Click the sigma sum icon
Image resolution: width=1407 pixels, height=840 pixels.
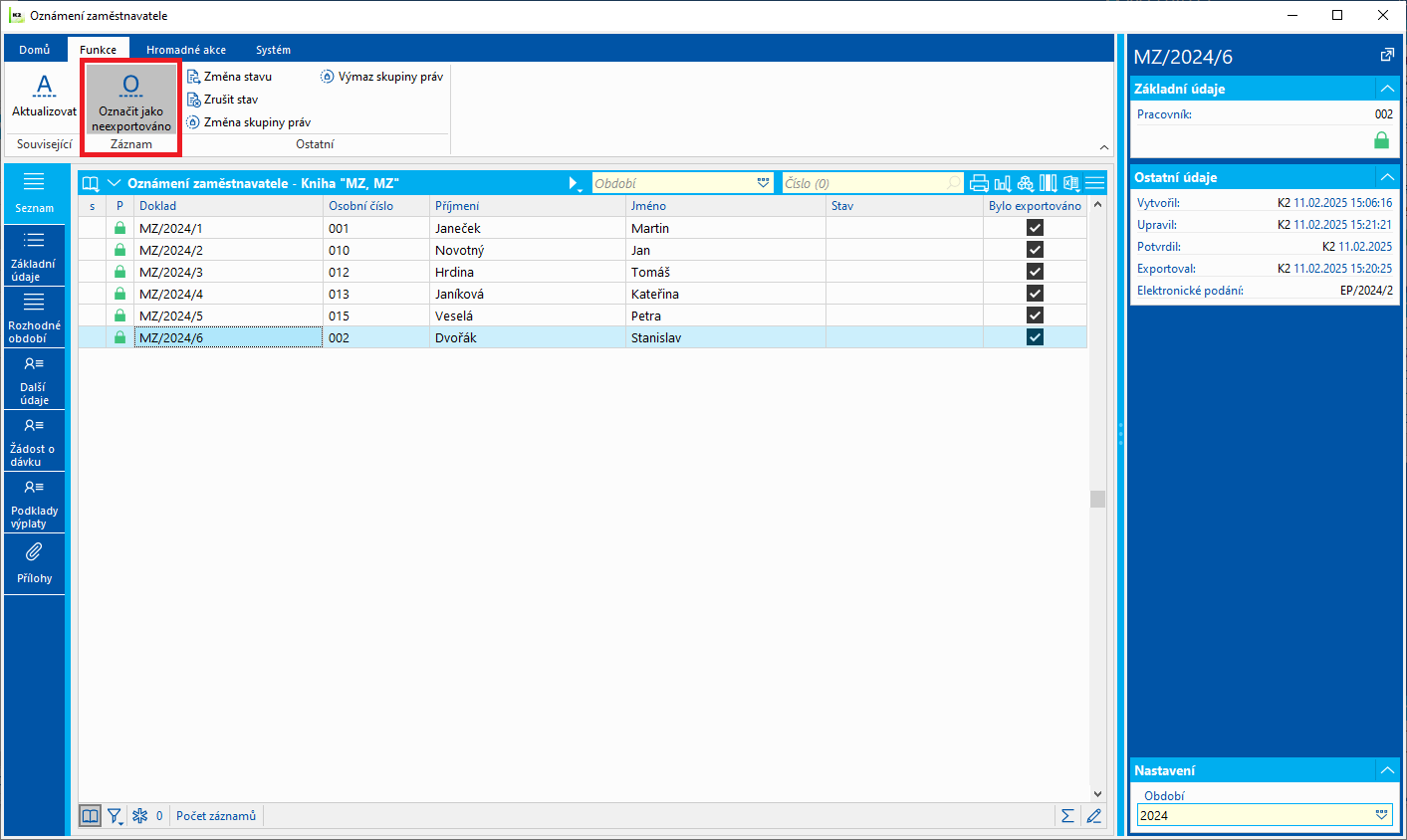point(1067,816)
